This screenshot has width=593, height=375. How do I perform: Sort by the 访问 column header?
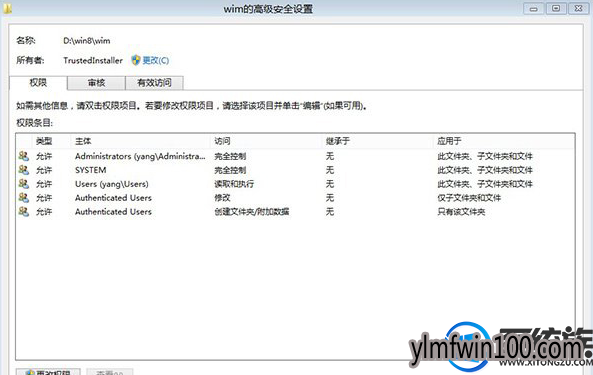(222, 141)
